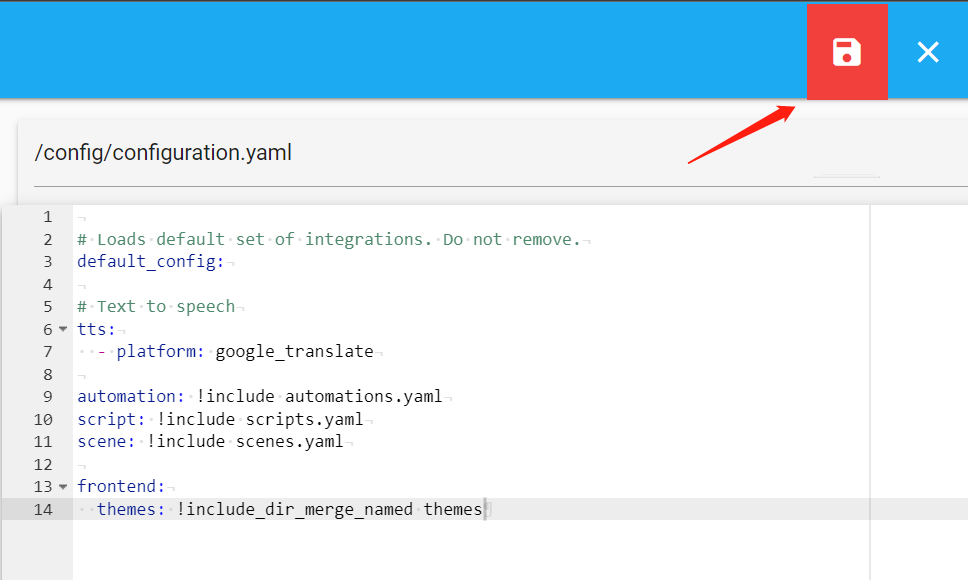The width and height of the screenshot is (968, 580).
Task: Click the scripts.yaml include filename
Action: point(304,420)
